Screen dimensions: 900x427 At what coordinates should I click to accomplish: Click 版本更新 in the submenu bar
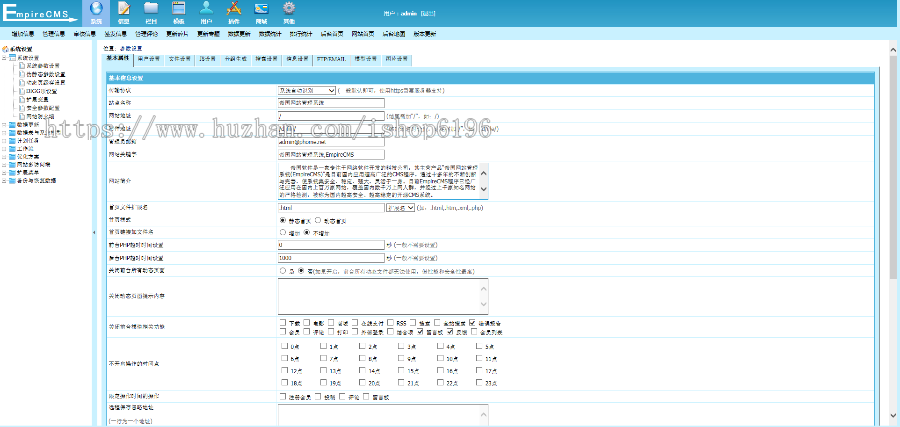coord(425,34)
